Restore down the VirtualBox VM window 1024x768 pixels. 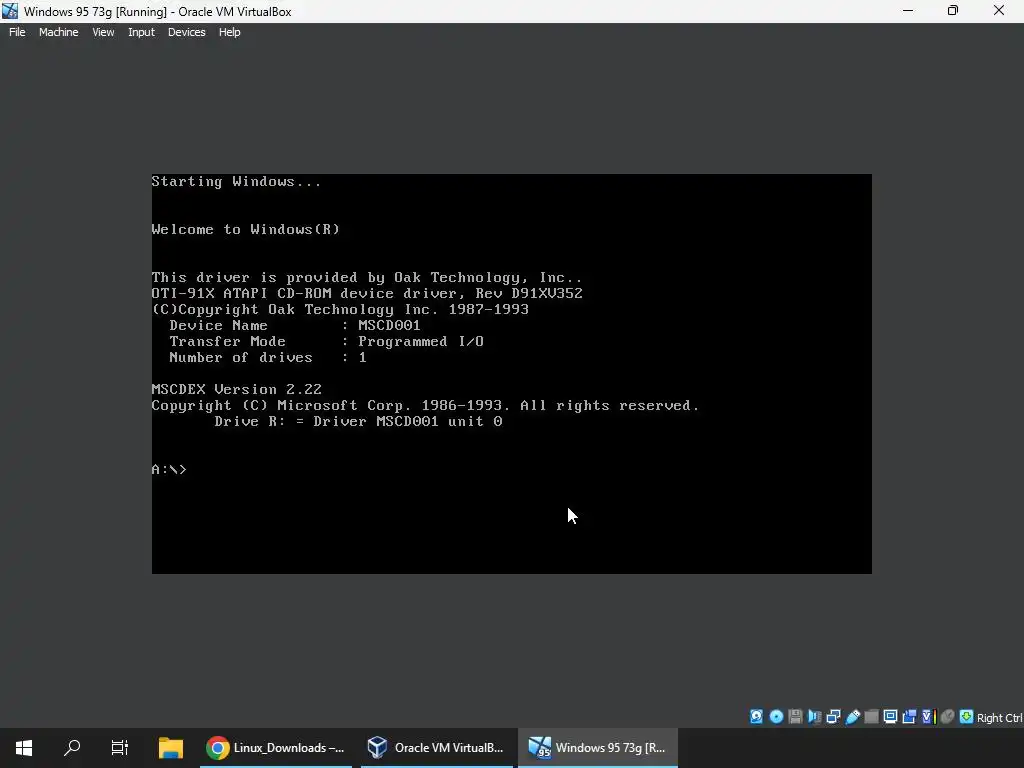pos(953,11)
